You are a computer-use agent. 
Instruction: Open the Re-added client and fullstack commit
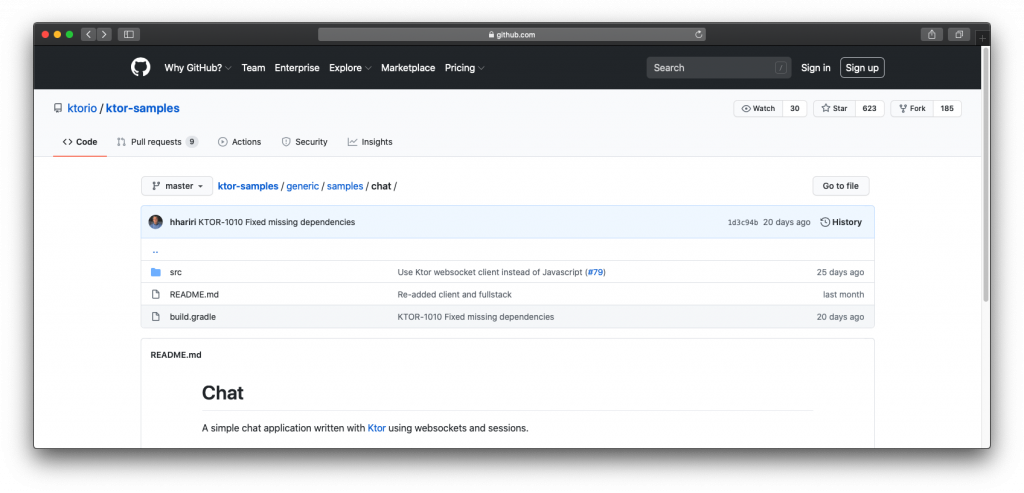tap(455, 294)
